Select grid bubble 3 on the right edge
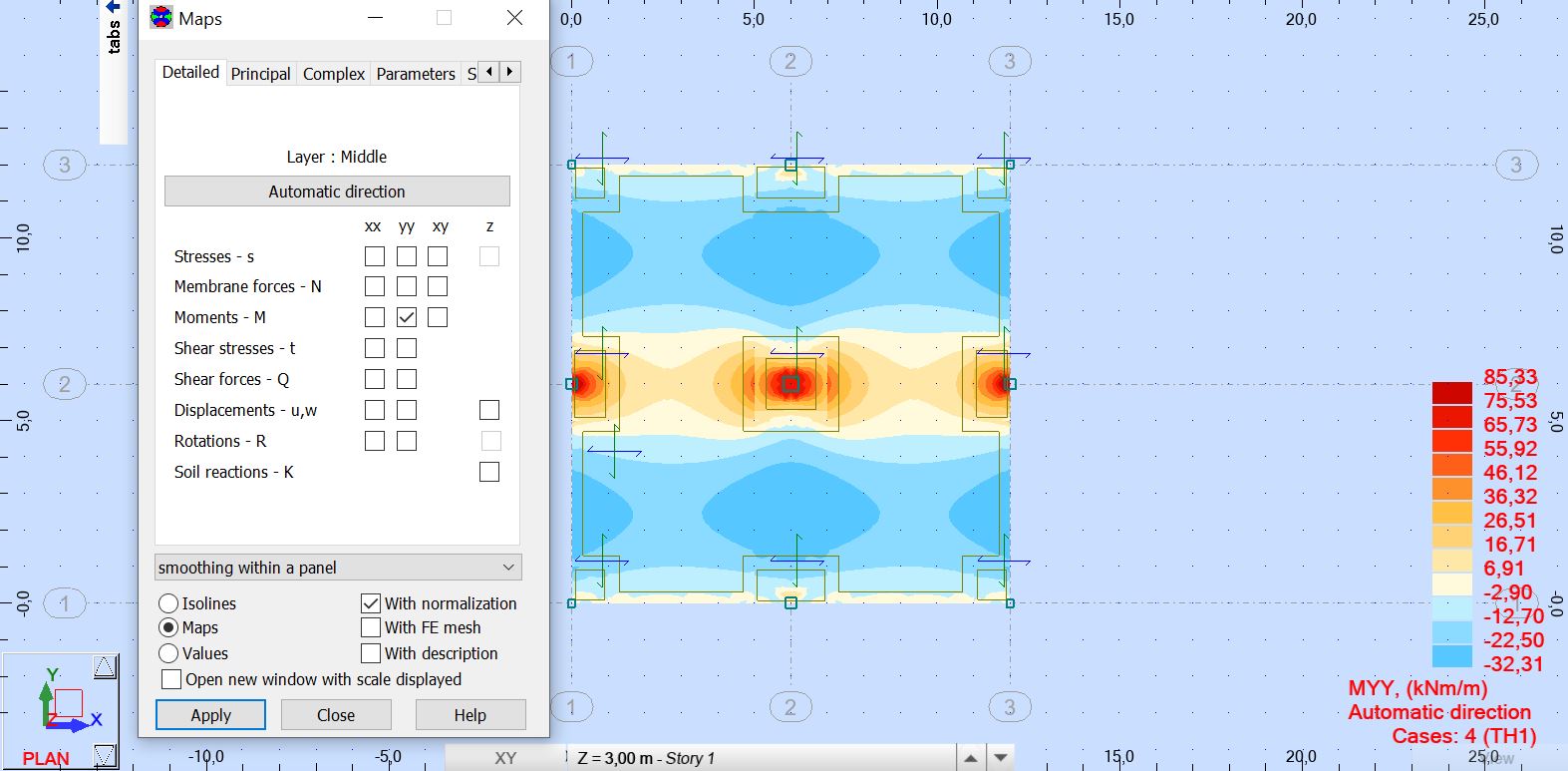This screenshot has width=1568, height=771. [x=1516, y=165]
